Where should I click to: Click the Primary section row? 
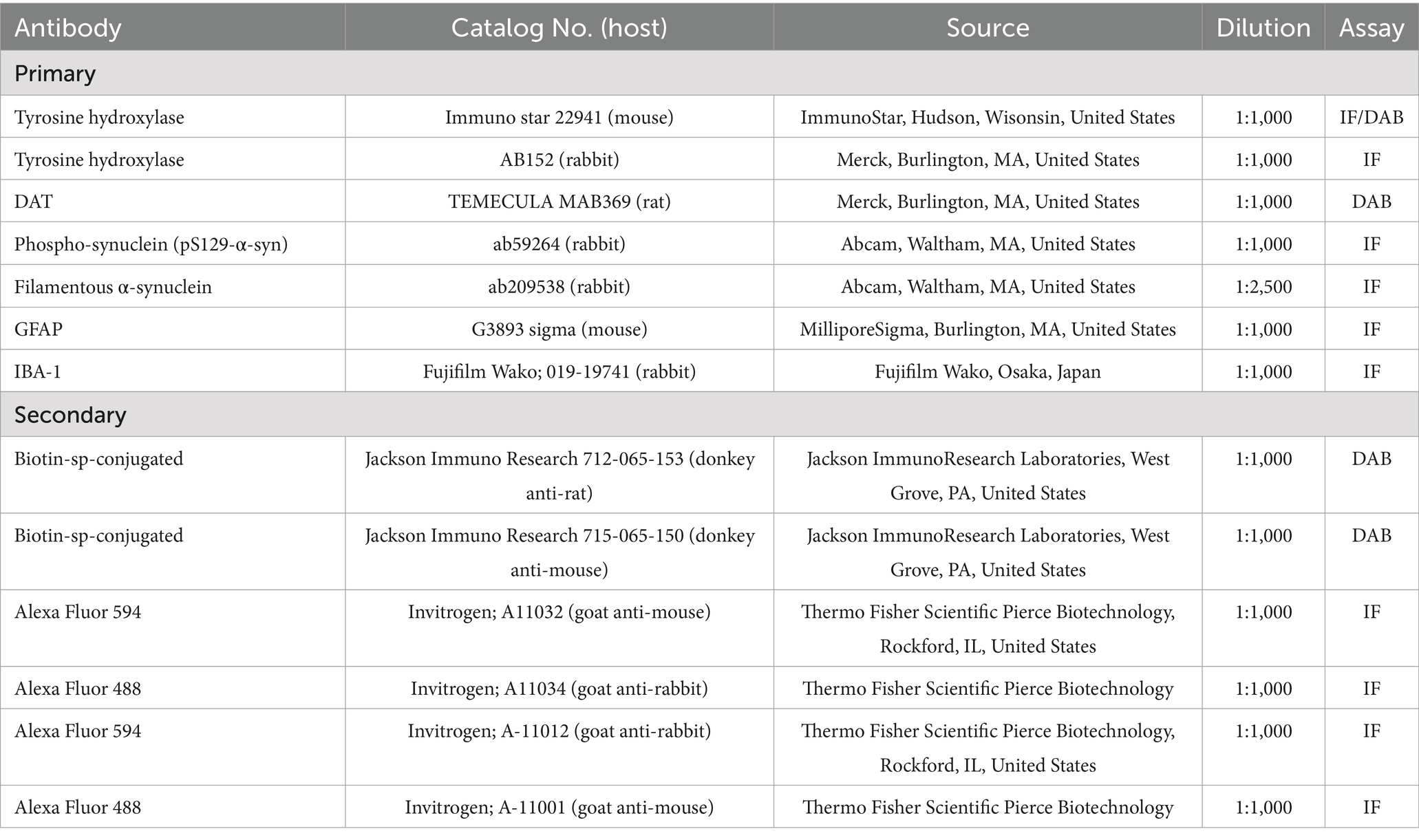[x=55, y=74]
